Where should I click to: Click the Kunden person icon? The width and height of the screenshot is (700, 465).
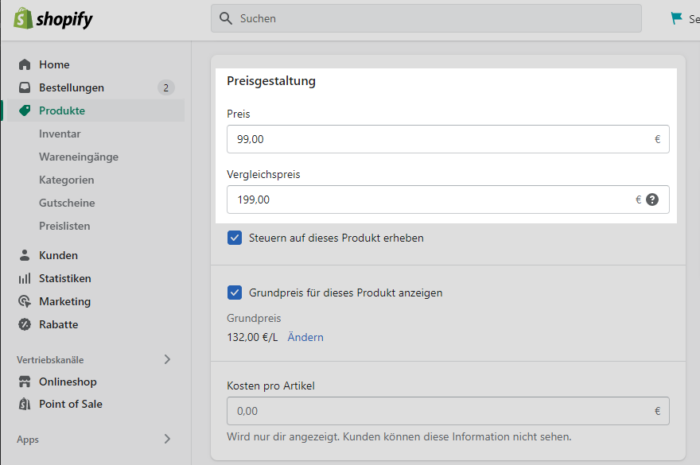pos(25,255)
